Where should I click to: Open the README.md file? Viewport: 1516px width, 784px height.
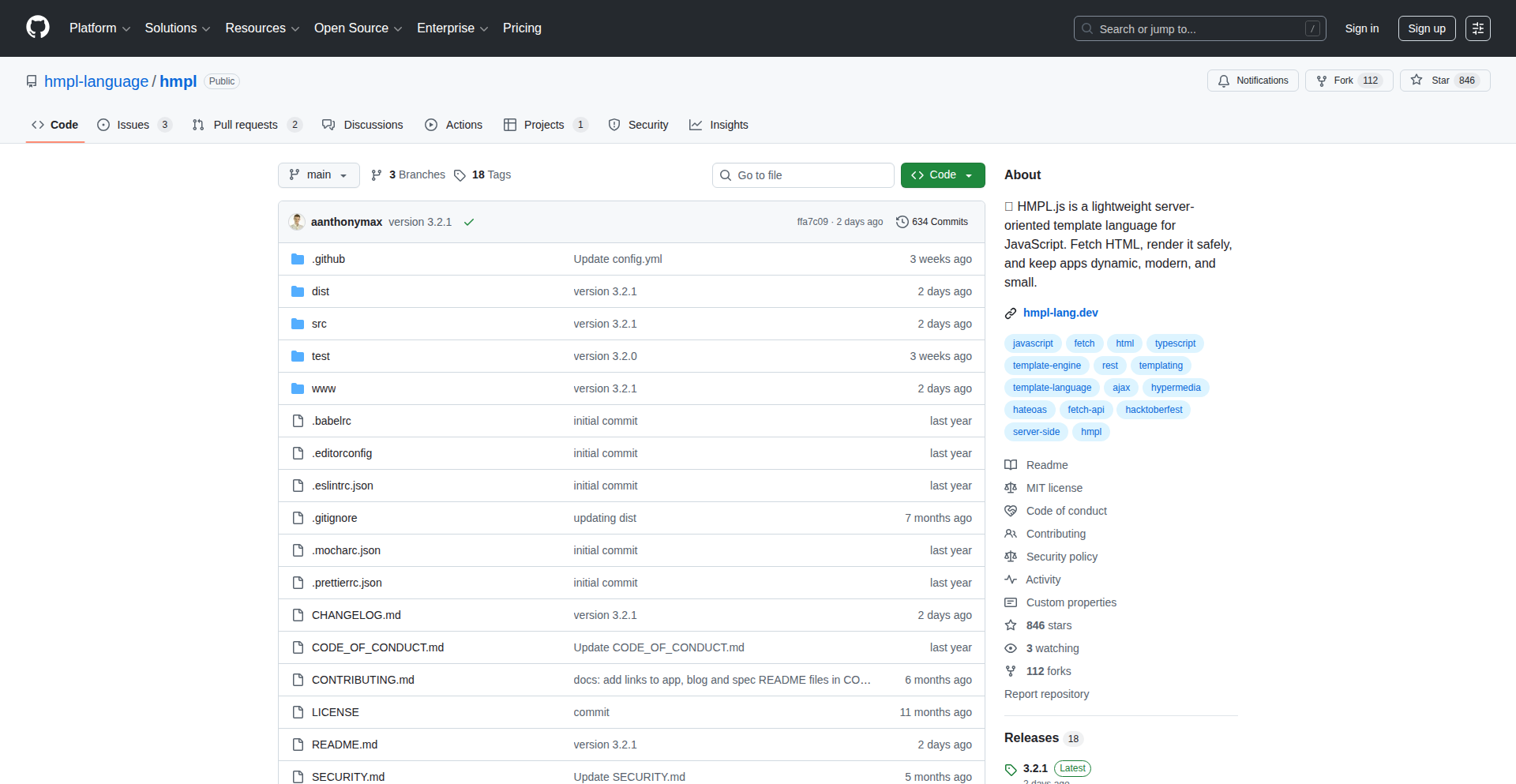pos(344,745)
